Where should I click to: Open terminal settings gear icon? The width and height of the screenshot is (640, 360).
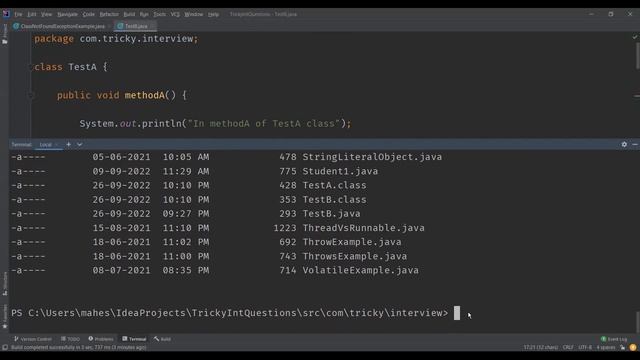coord(624,144)
